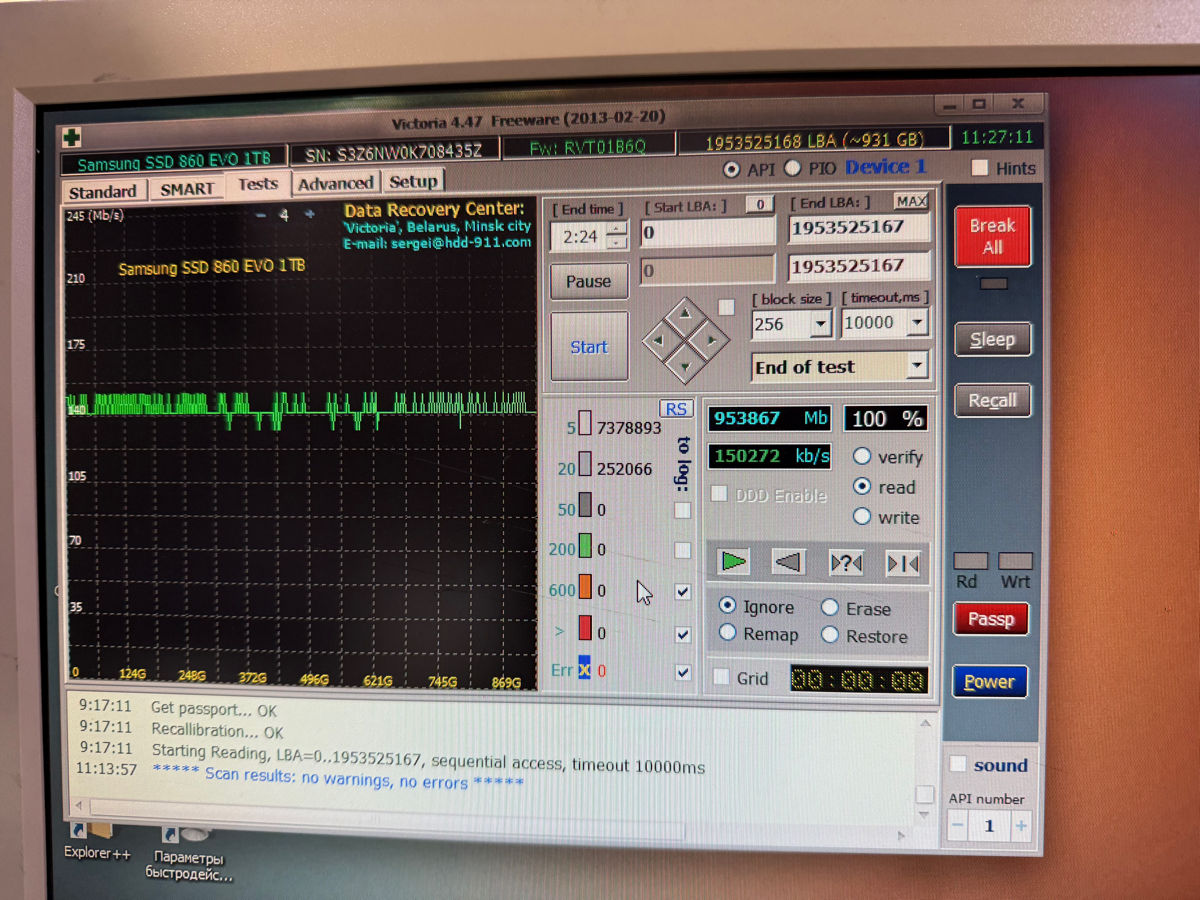This screenshot has width=1200, height=900.
Task: Toggle the Hints checkbox
Action: point(981,168)
